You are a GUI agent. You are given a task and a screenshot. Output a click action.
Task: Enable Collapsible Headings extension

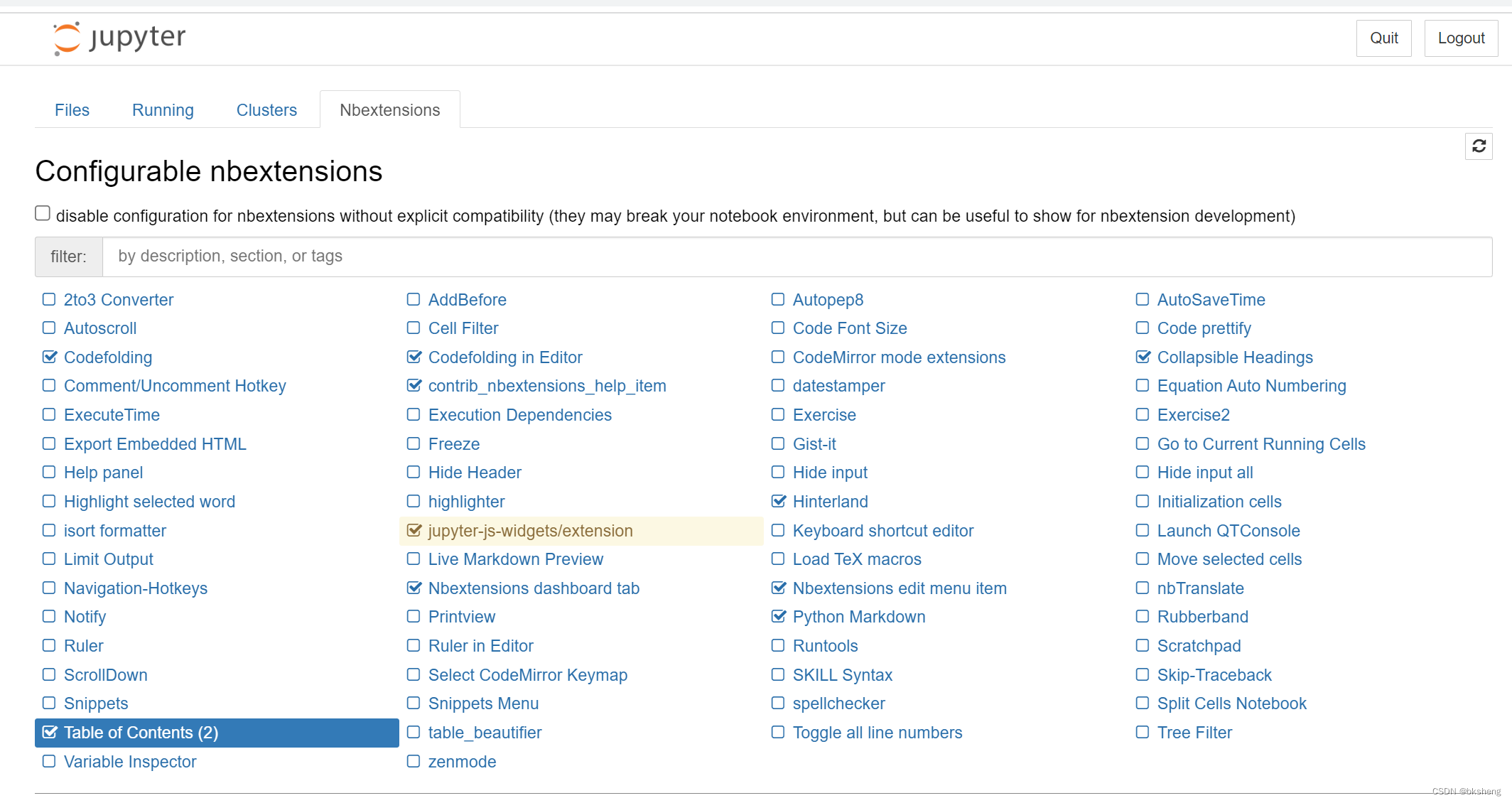tap(1143, 356)
